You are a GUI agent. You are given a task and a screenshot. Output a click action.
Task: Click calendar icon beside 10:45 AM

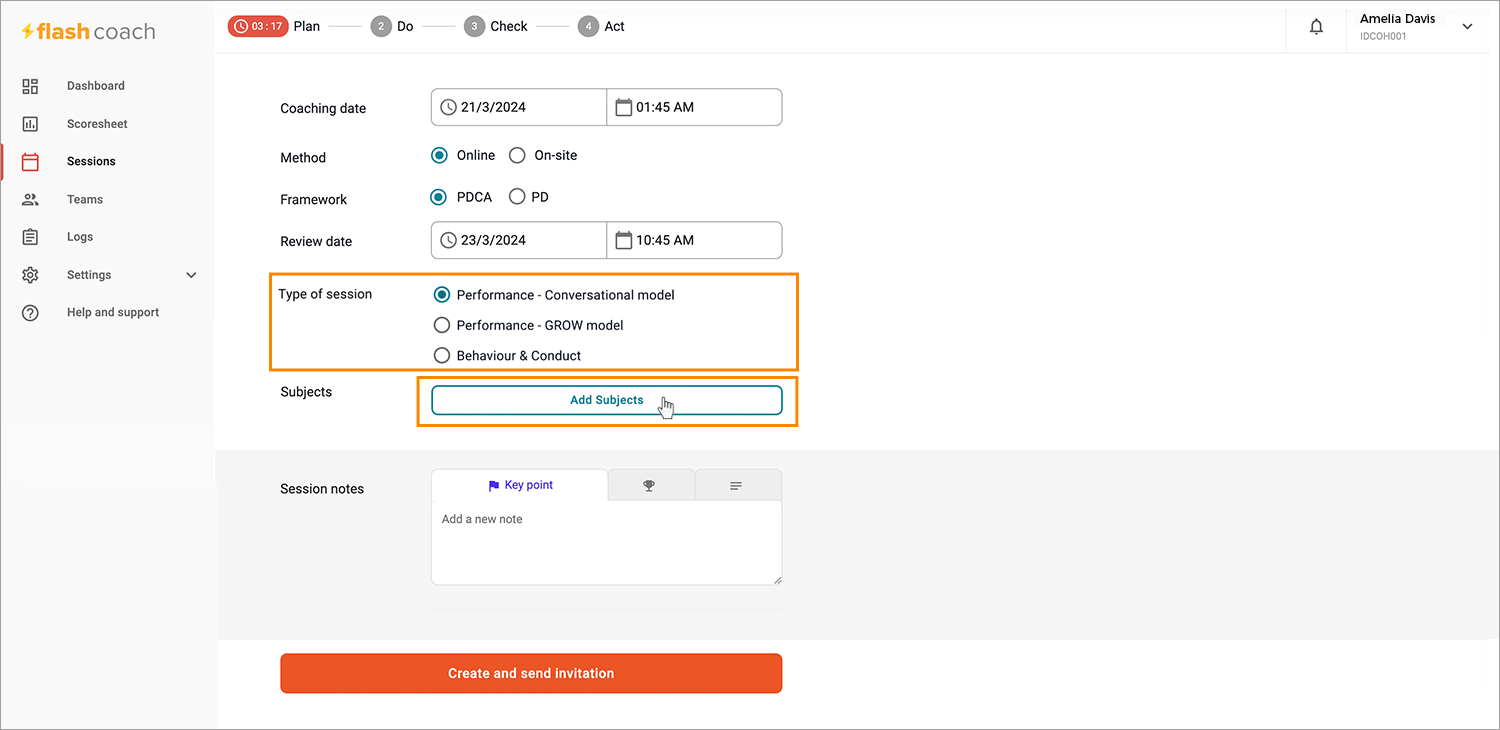(623, 240)
